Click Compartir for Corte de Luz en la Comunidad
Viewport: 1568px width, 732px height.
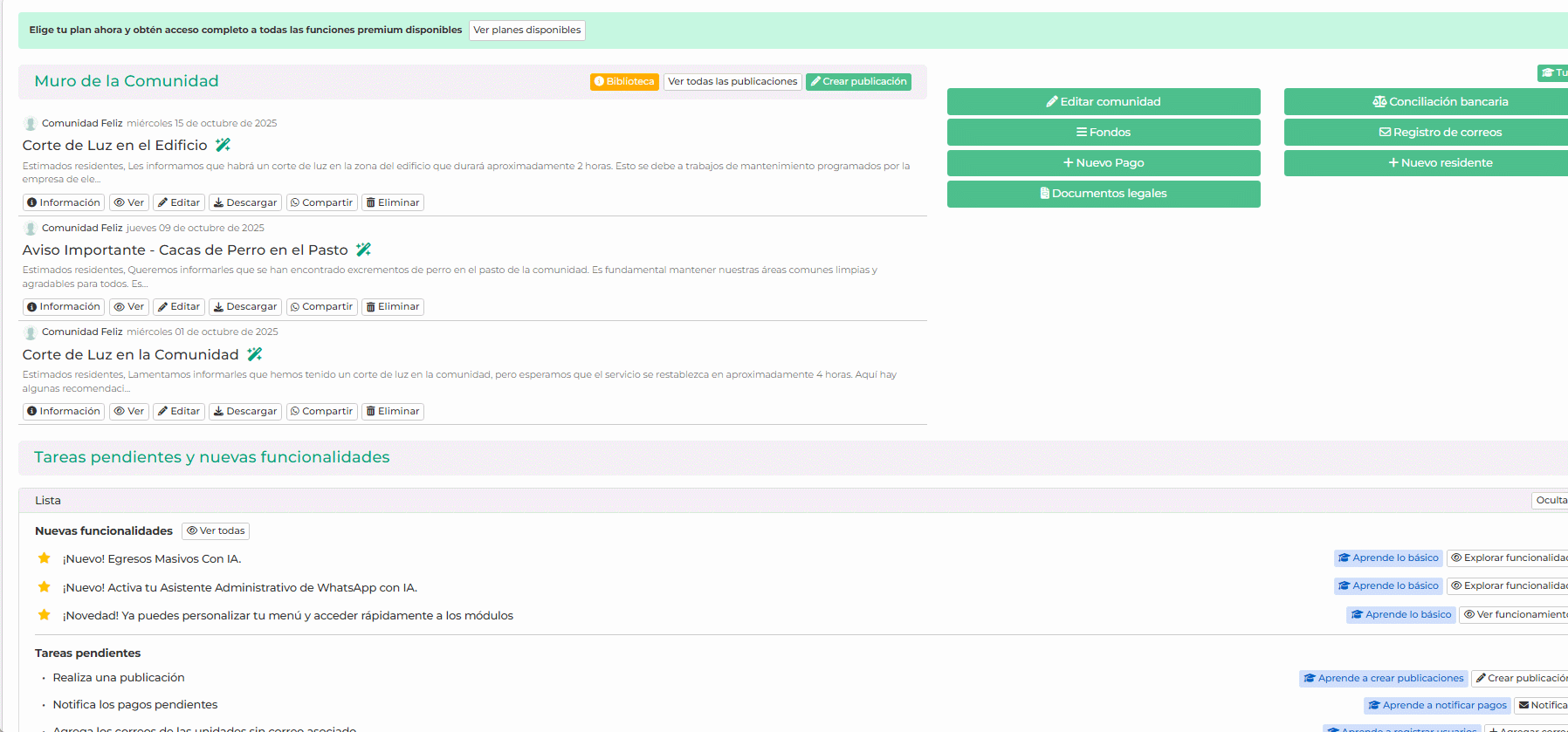[321, 411]
